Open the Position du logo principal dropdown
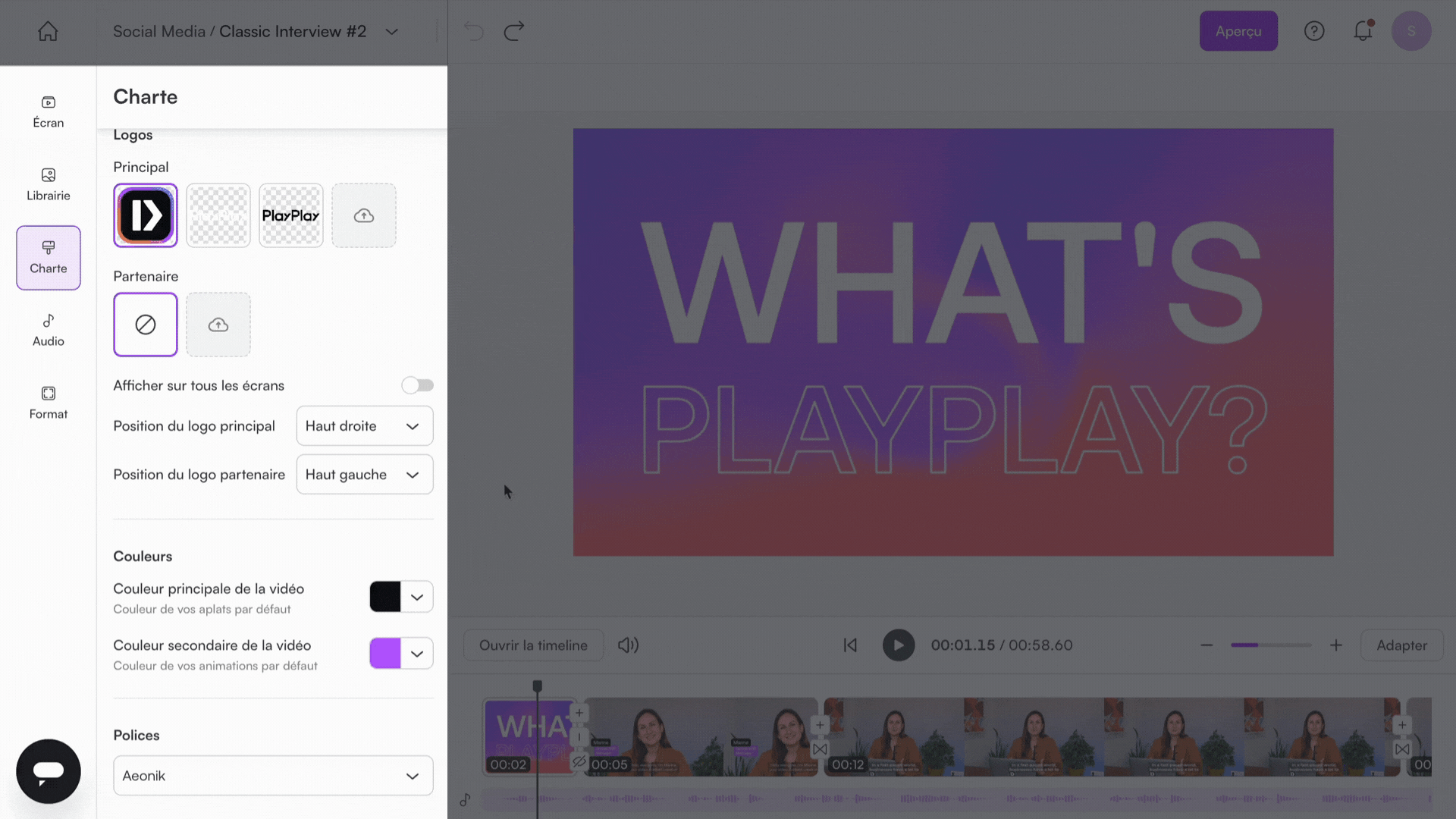 click(365, 426)
